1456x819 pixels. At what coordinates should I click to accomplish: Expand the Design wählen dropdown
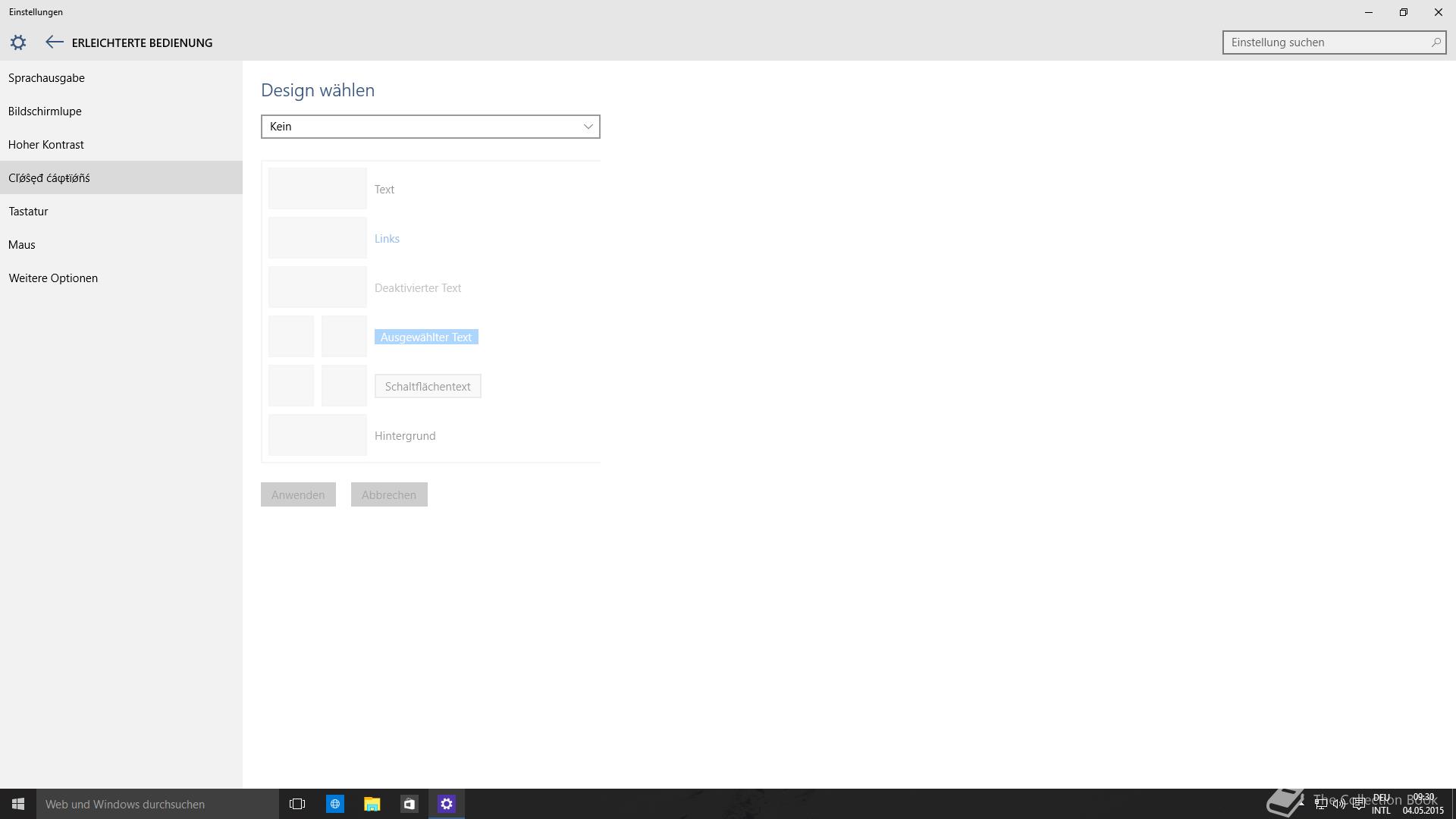coord(430,127)
